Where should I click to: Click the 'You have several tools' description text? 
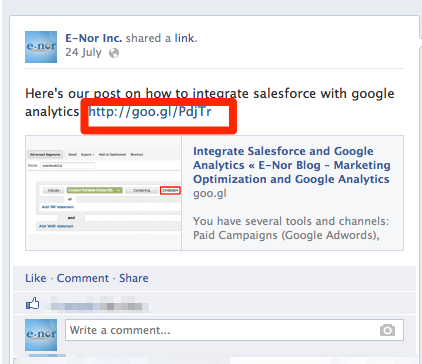coord(291,228)
